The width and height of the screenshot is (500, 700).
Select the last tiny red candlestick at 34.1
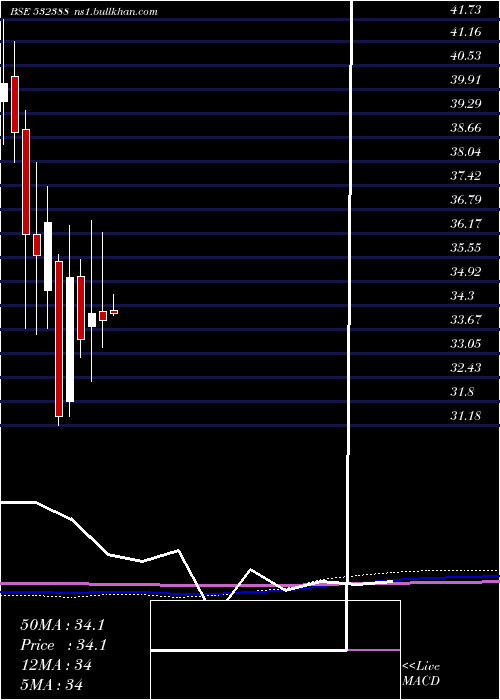click(x=114, y=312)
